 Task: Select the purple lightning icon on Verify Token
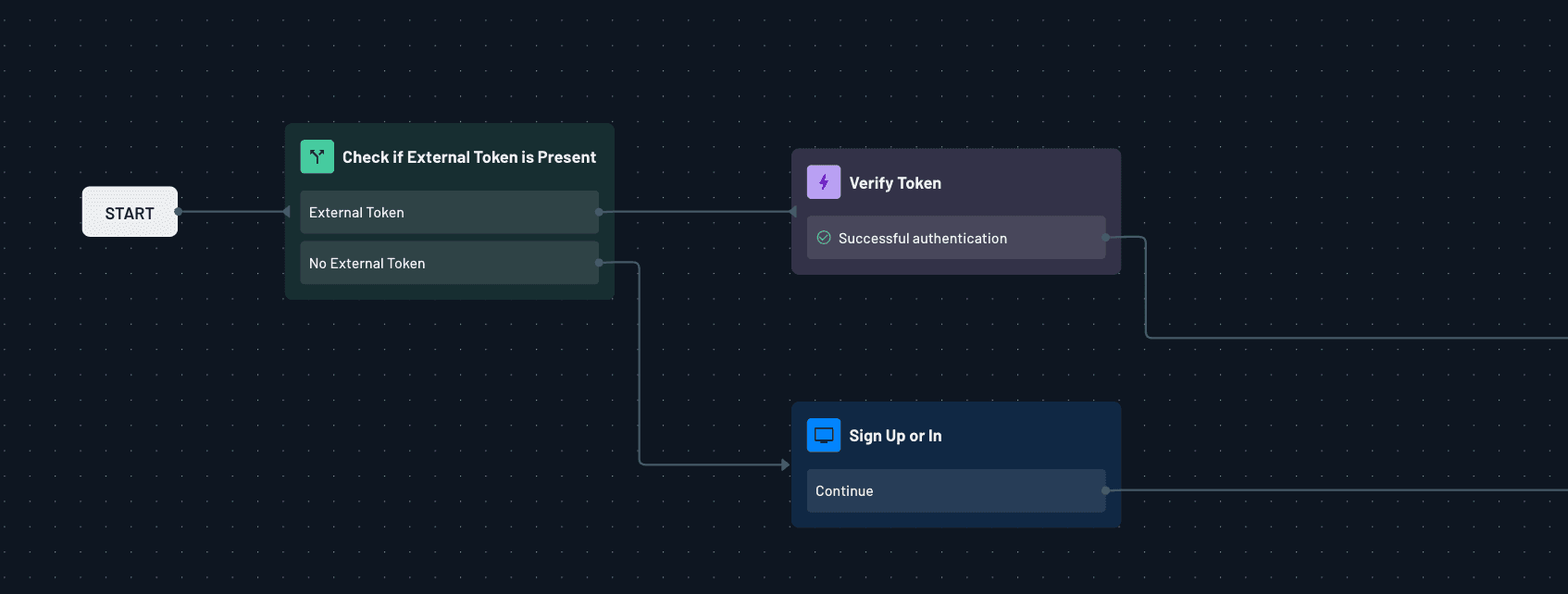(823, 182)
